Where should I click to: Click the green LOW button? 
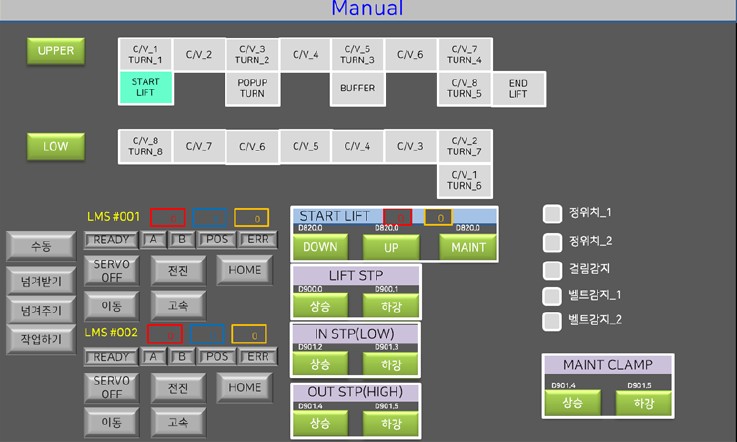pyautogui.click(x=55, y=146)
